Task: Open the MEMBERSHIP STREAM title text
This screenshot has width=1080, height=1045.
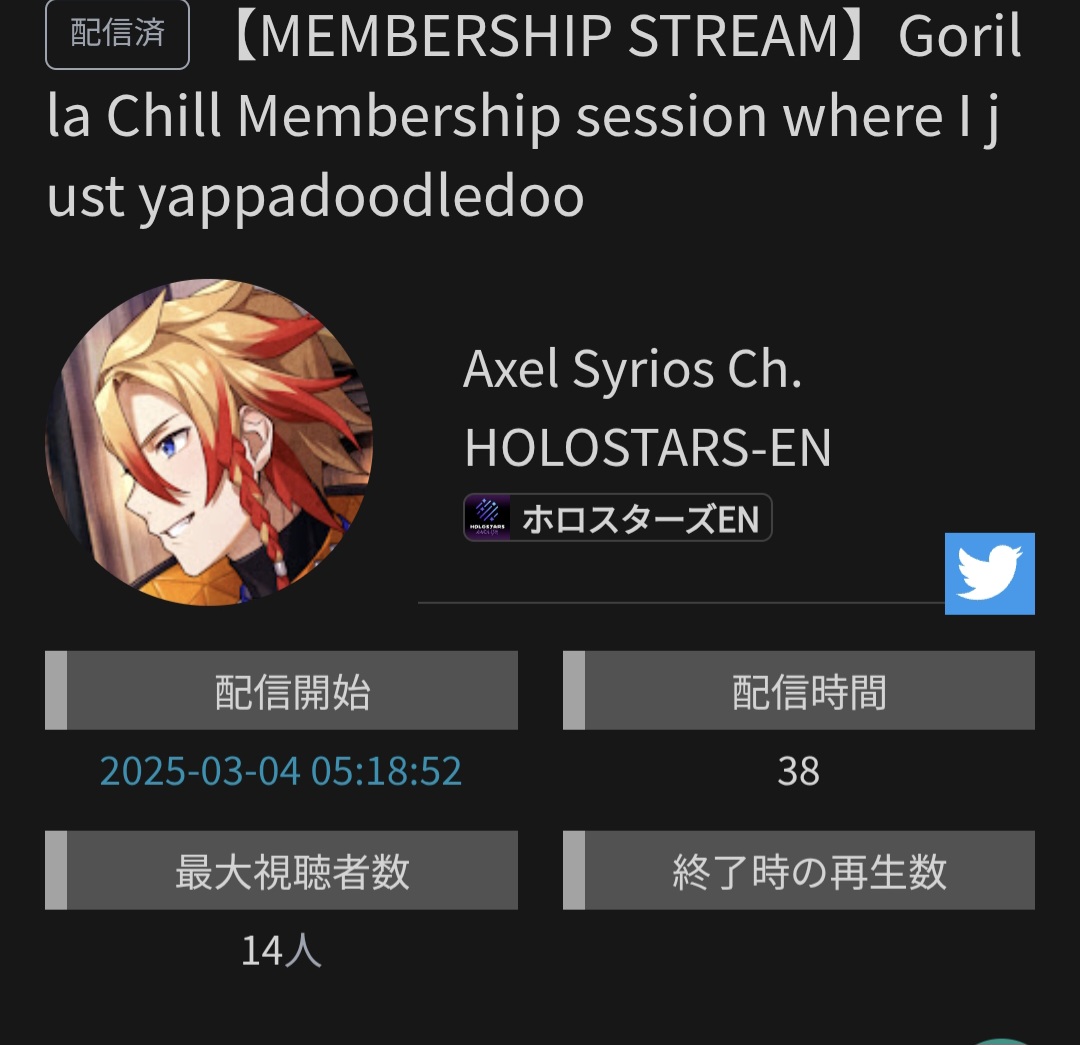Action: [x=534, y=114]
